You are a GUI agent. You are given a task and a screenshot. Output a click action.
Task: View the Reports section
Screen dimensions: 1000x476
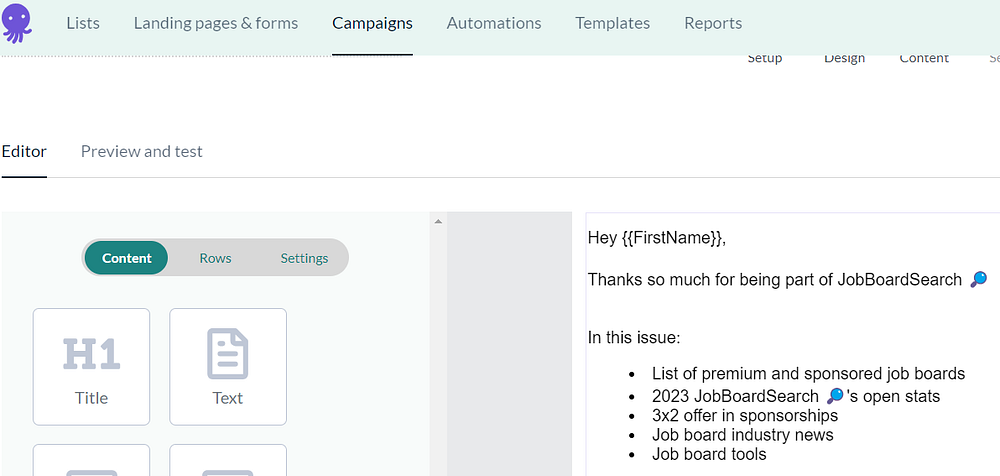click(713, 23)
